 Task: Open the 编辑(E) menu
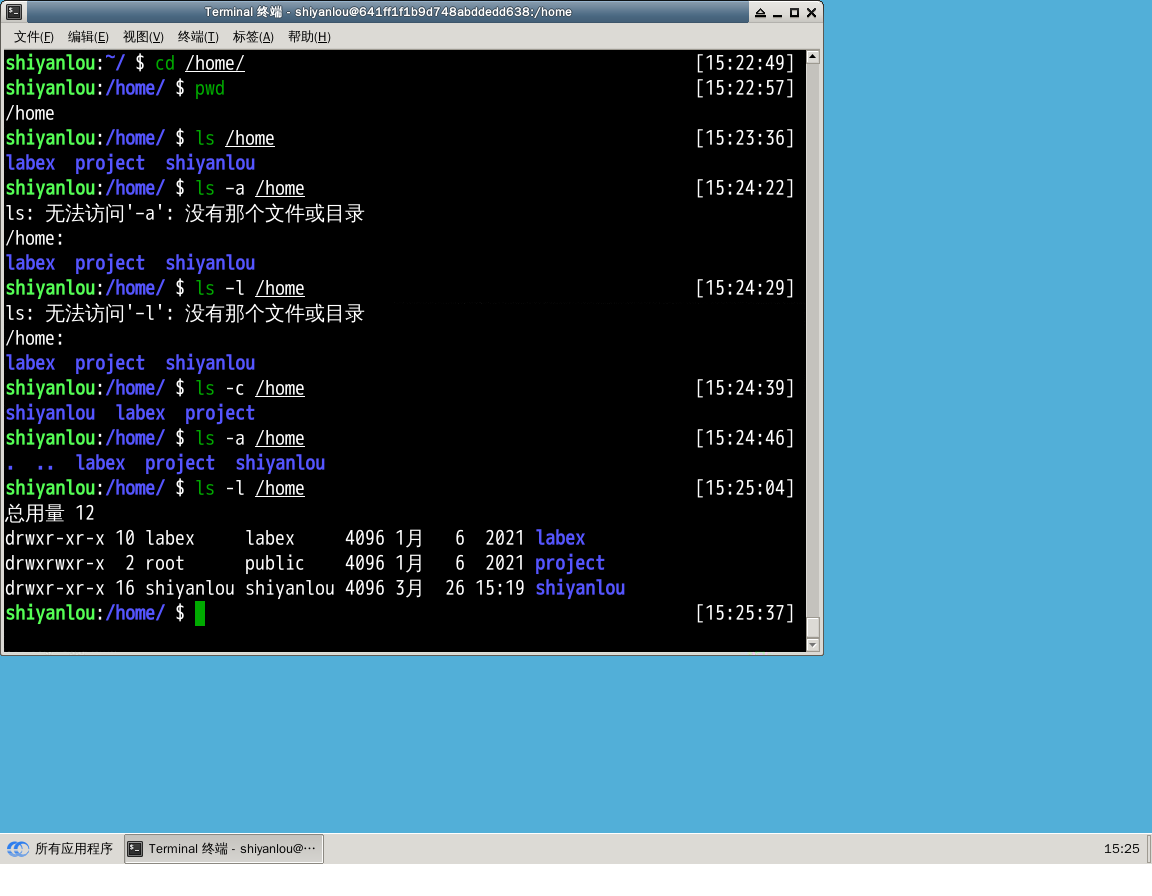pyautogui.click(x=88, y=37)
